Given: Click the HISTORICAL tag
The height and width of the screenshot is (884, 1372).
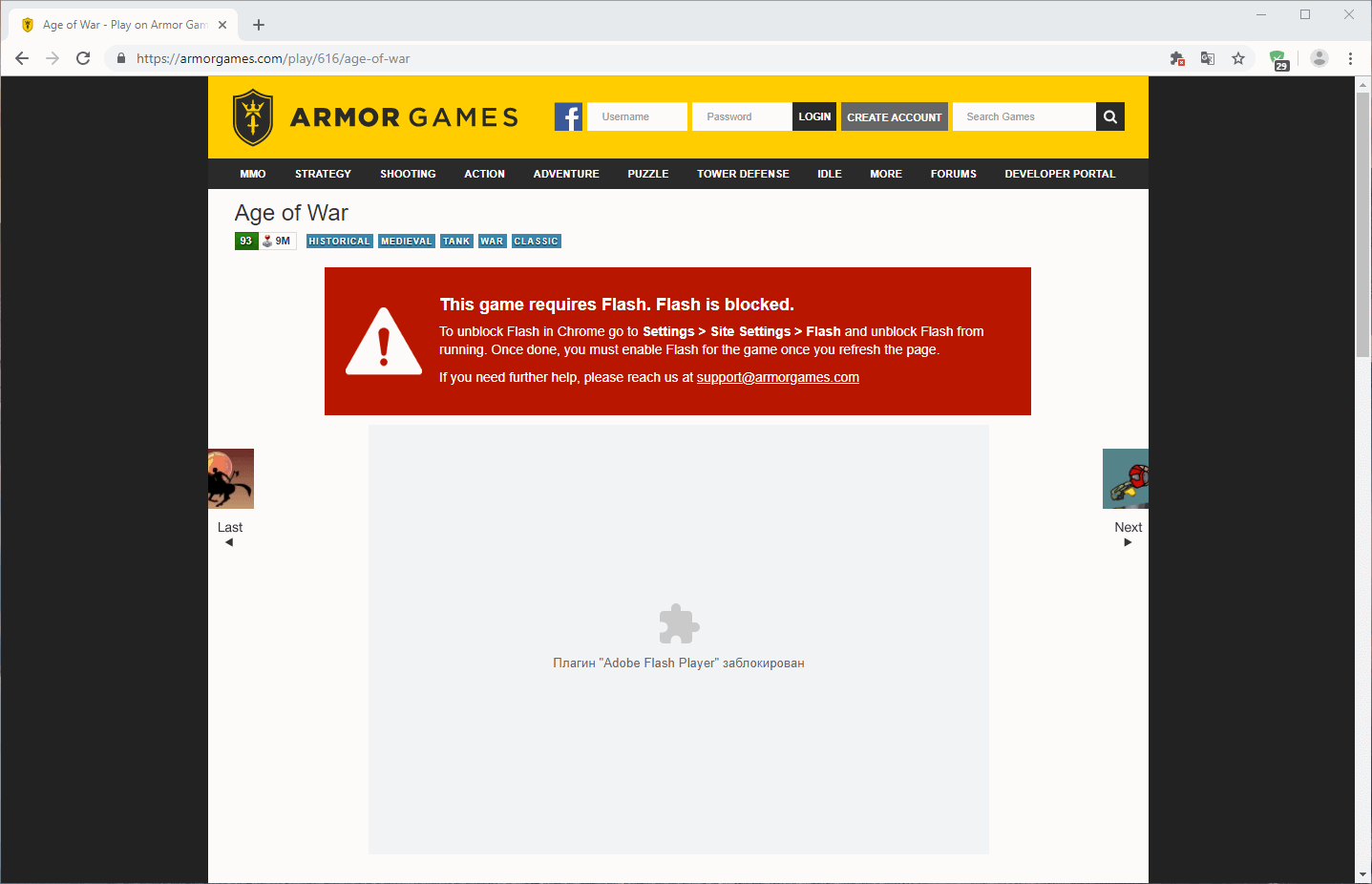Looking at the screenshot, I should pos(339,242).
